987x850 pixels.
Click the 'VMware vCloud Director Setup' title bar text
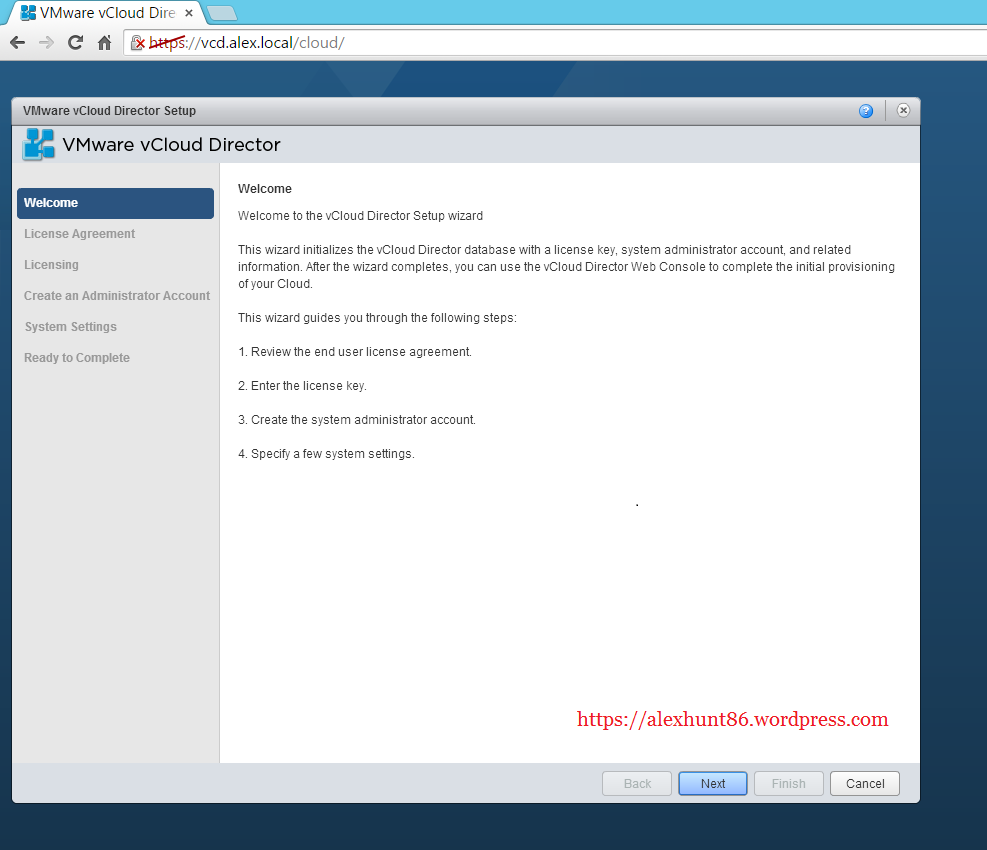coord(110,111)
